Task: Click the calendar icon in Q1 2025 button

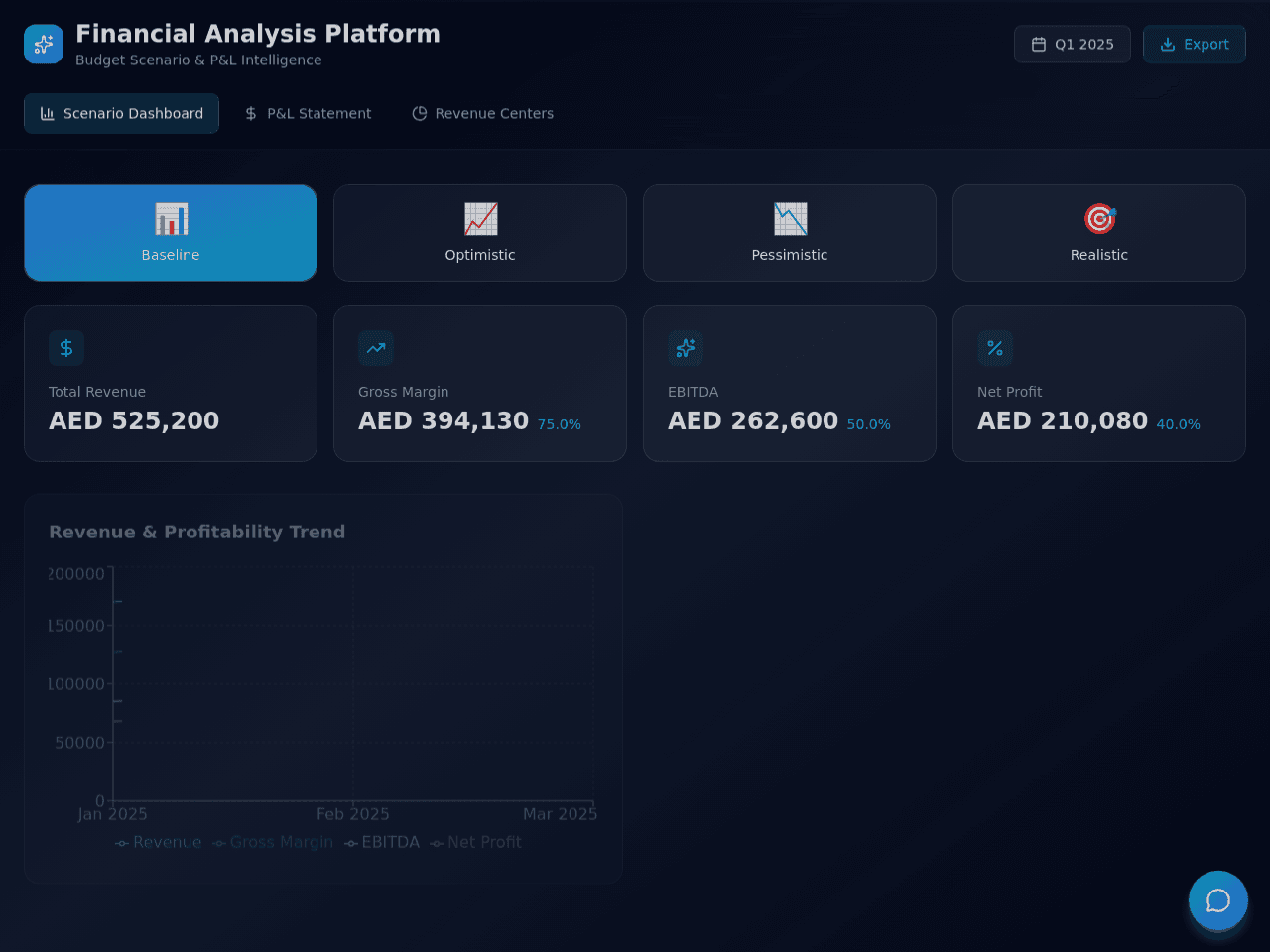Action: click(x=1039, y=45)
